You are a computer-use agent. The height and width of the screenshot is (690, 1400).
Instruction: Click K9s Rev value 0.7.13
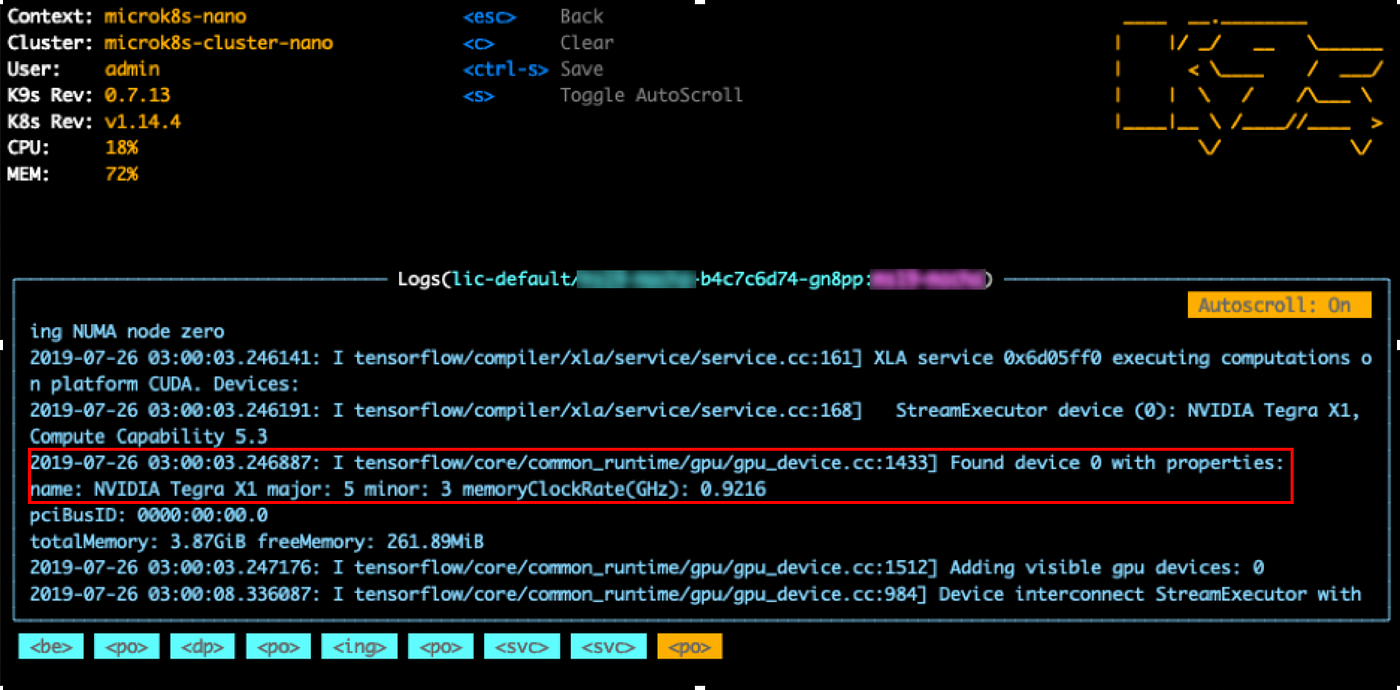click(137, 96)
